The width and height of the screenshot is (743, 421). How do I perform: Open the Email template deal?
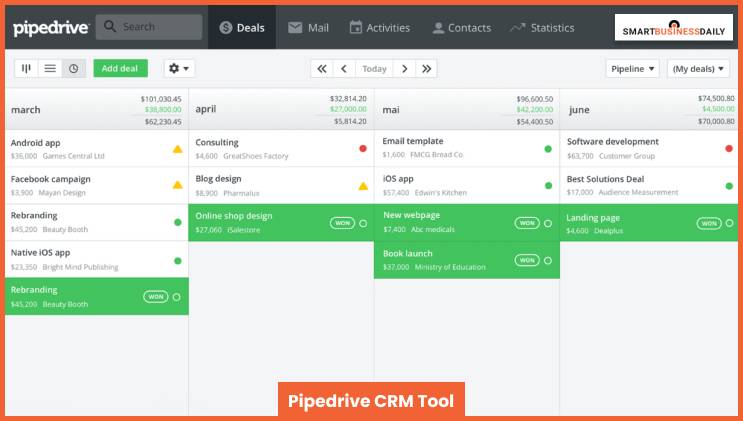click(467, 148)
